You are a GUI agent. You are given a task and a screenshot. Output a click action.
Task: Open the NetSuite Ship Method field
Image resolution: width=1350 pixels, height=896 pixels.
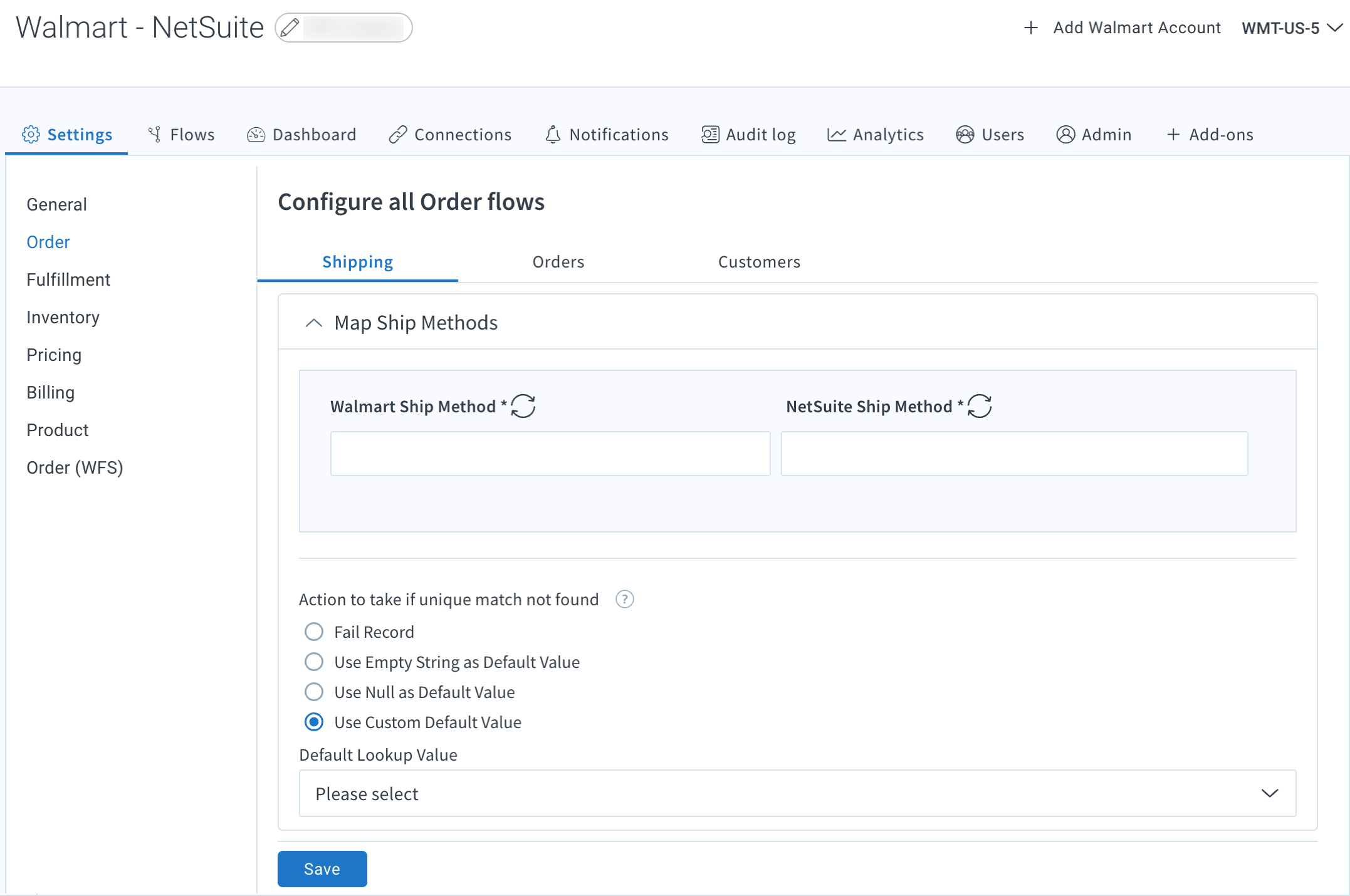[1014, 453]
